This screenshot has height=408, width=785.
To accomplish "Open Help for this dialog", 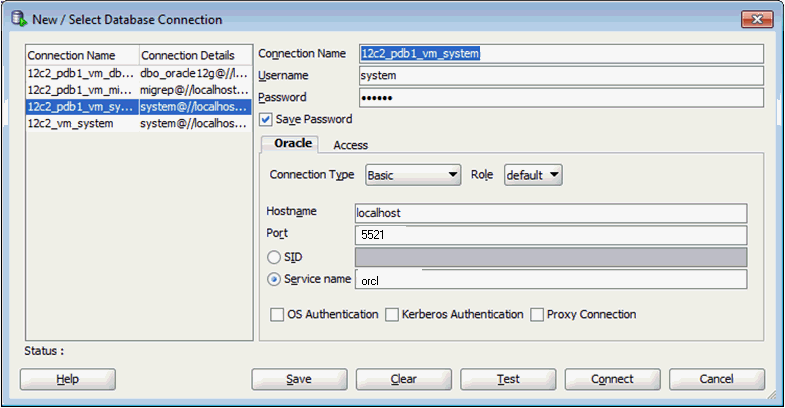I will (68, 379).
